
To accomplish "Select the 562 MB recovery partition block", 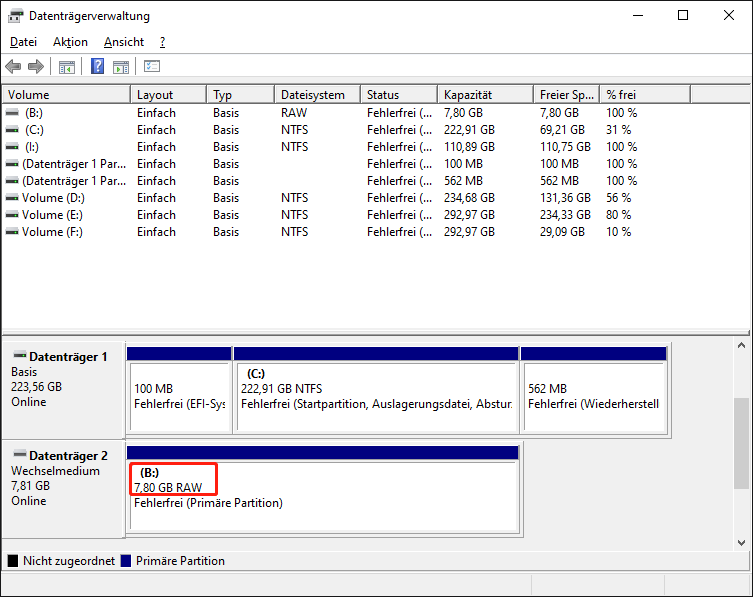I will tap(594, 390).
